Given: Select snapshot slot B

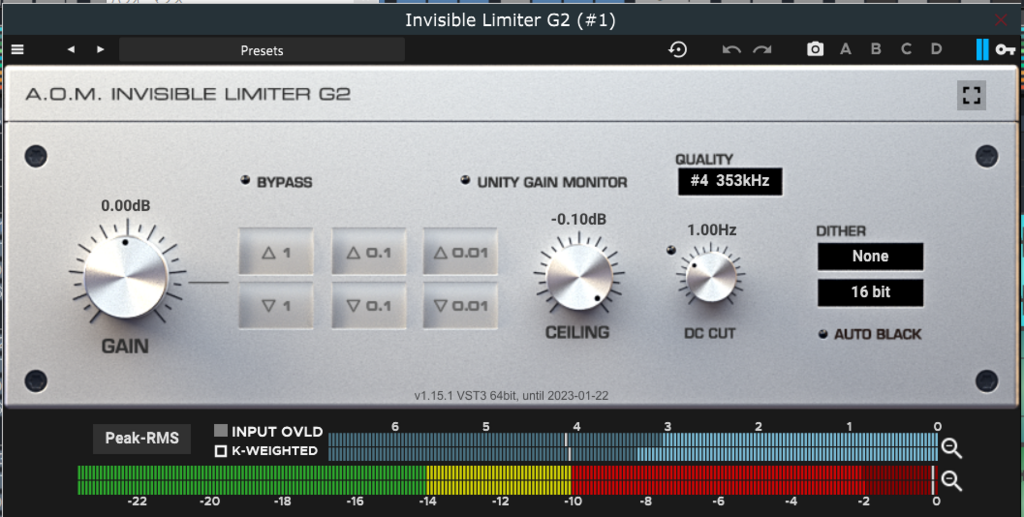Looking at the screenshot, I should tap(876, 50).
